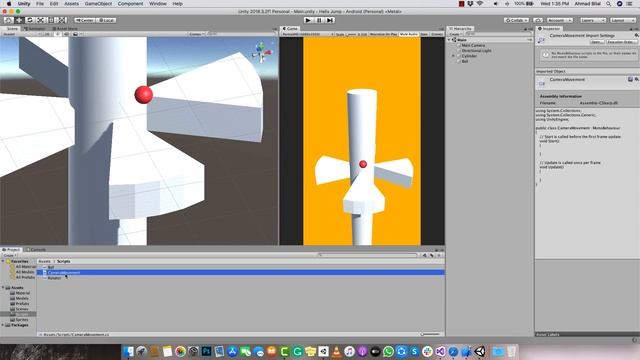Open the Layers dropdown

point(592,20)
